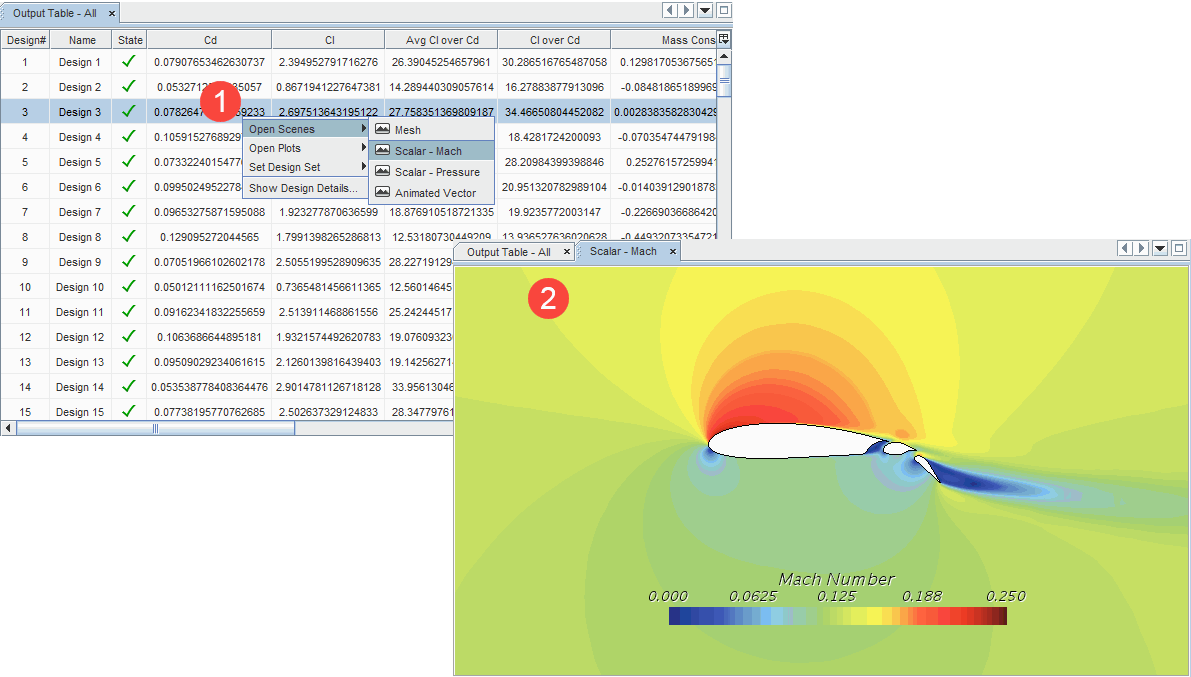Select Scalar - Mach in scenes submenu
This screenshot has width=1191, height=677.
coord(428,151)
